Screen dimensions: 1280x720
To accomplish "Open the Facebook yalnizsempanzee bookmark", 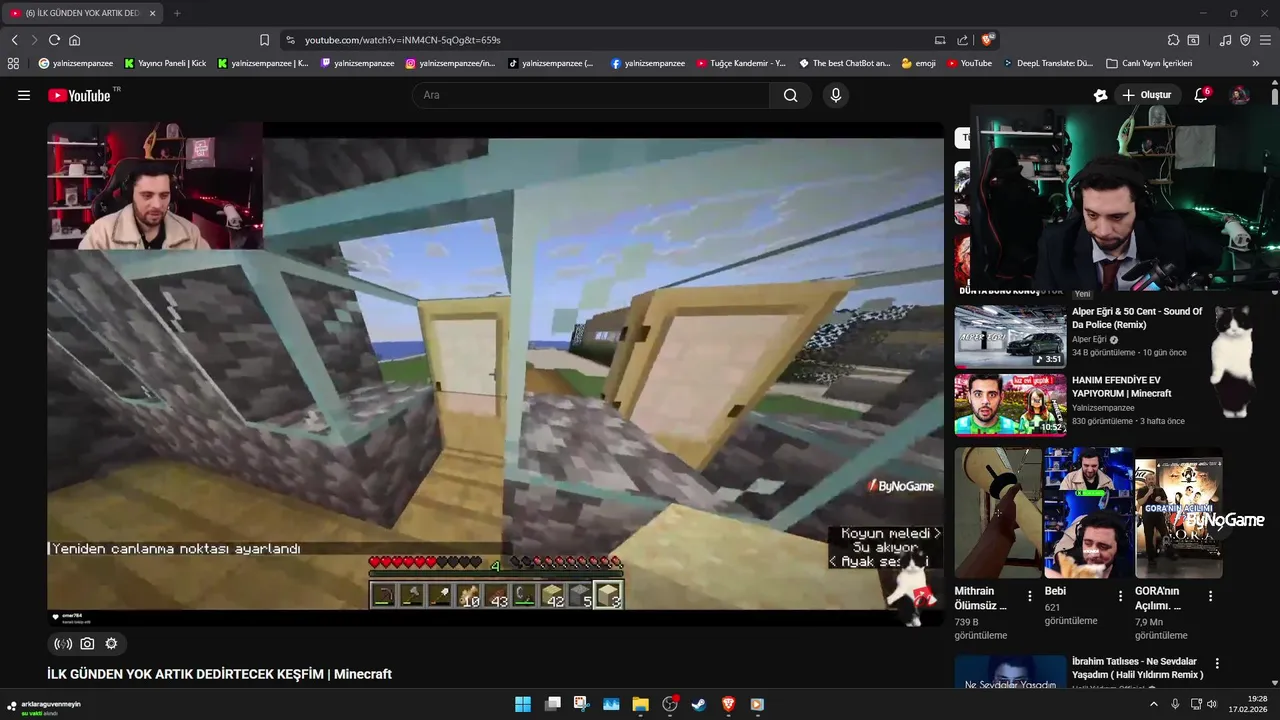I will click(647, 63).
